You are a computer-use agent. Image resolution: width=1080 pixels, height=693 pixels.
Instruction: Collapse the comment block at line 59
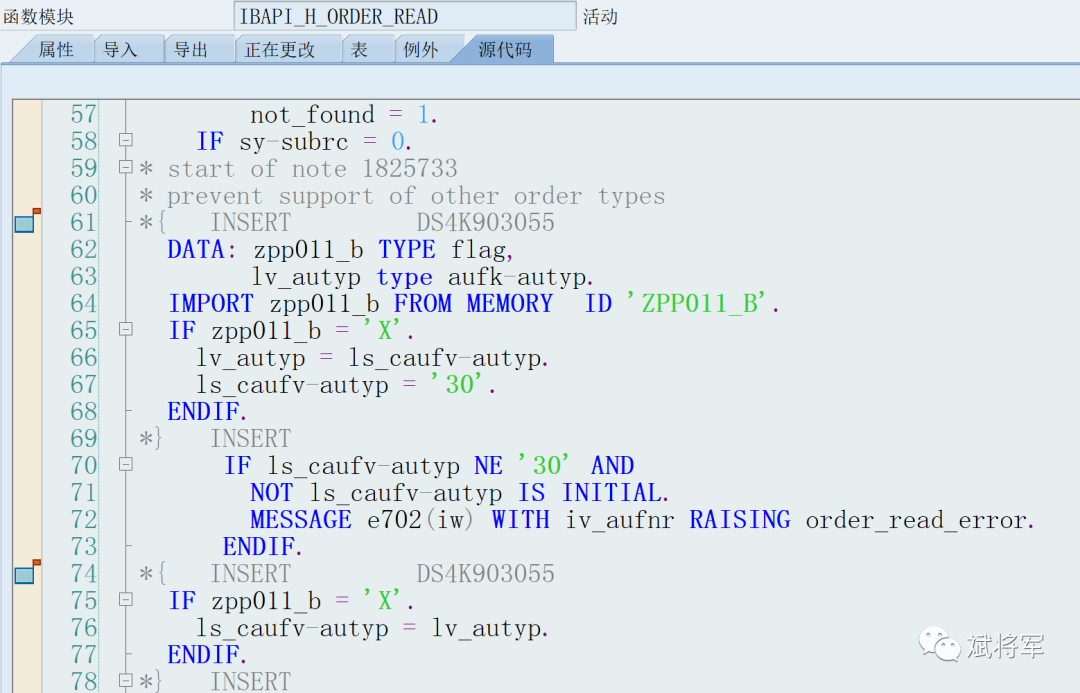point(125,167)
